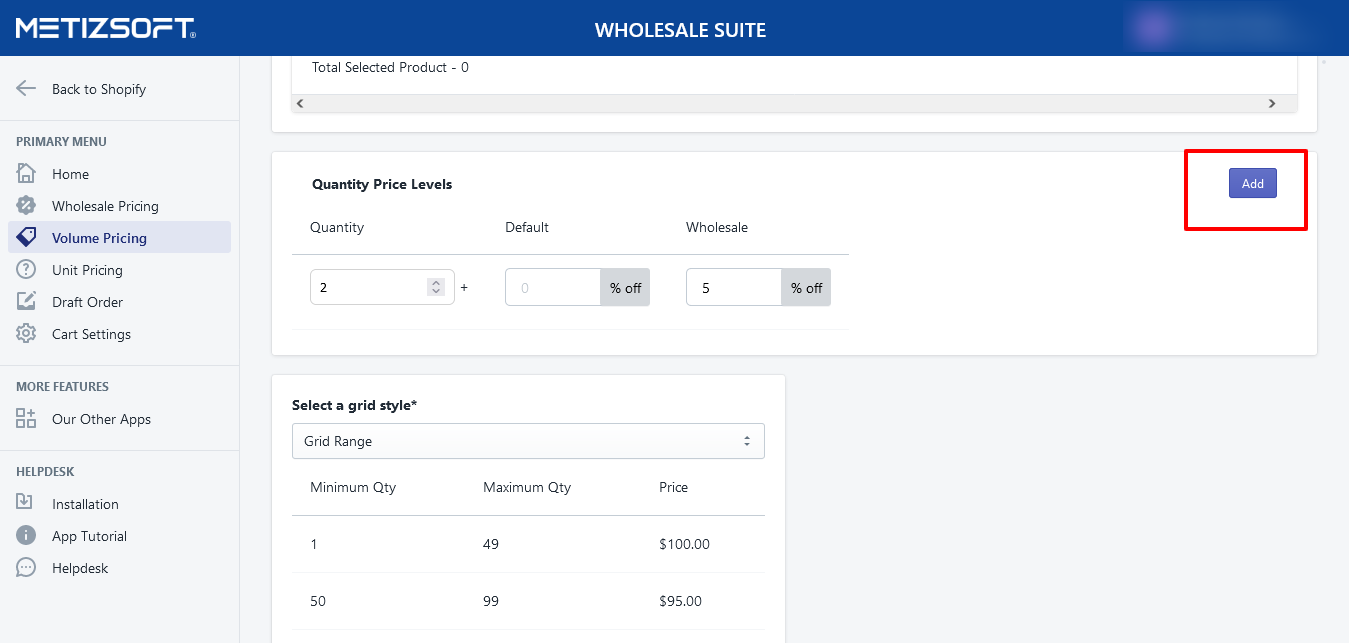Click the Metizsoft logo in header
The image size is (1349, 643).
(x=105, y=28)
